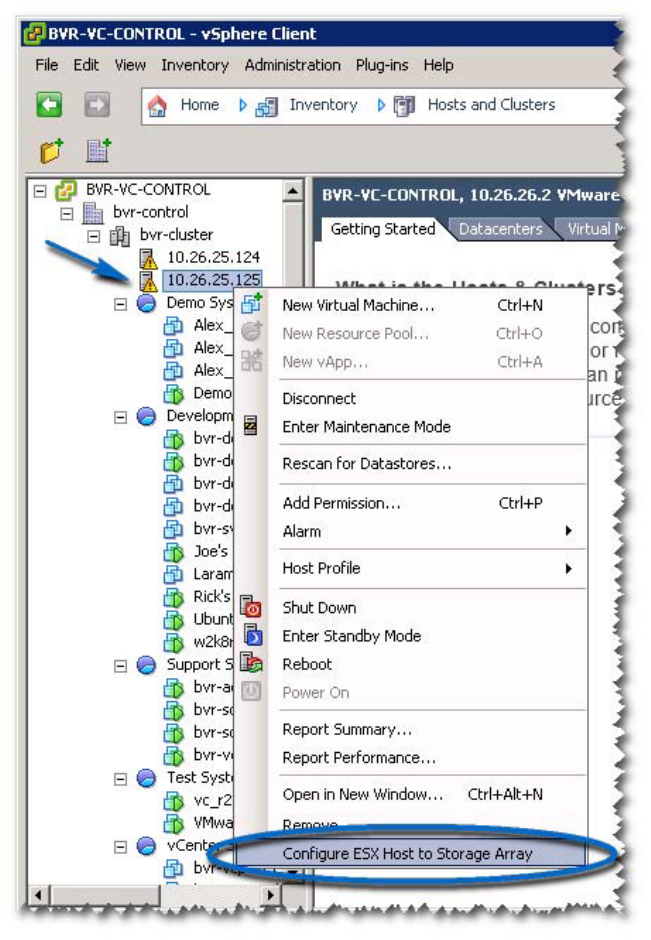Collapse the Developm resource pool node
The width and height of the screenshot is (651, 940).
point(120,417)
